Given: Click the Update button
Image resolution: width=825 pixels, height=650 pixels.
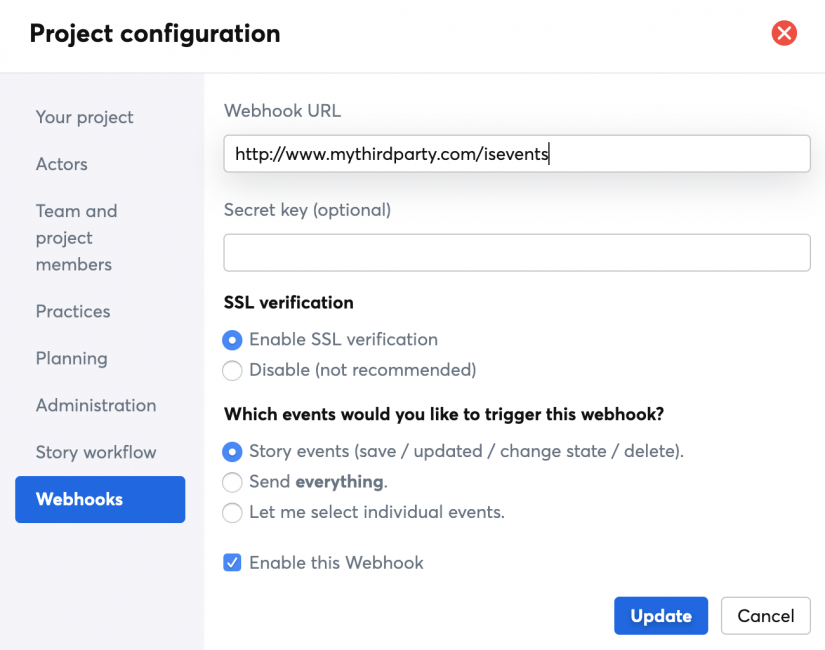Looking at the screenshot, I should [660, 615].
